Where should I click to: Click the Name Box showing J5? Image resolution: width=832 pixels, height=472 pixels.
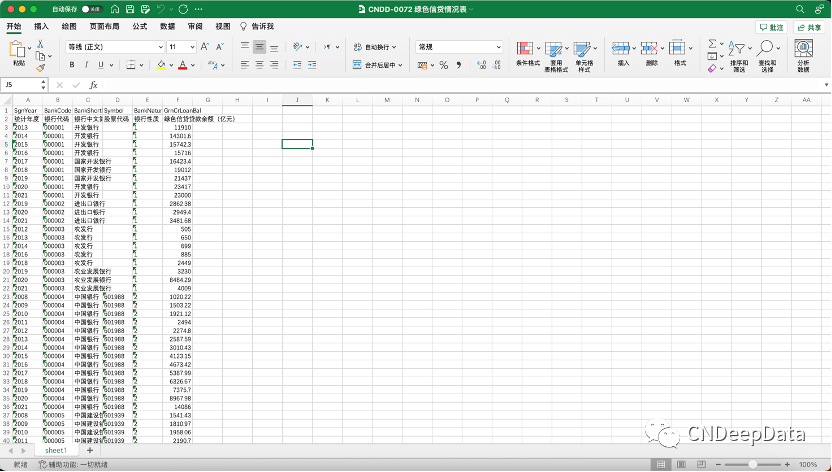[25, 85]
